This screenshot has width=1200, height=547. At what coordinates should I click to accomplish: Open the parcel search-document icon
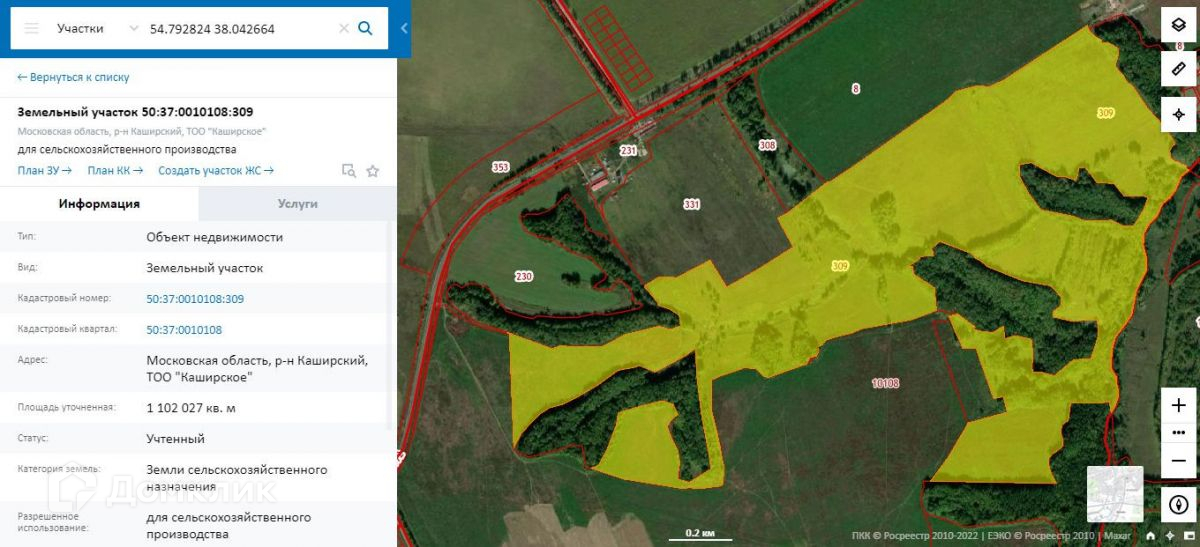349,171
